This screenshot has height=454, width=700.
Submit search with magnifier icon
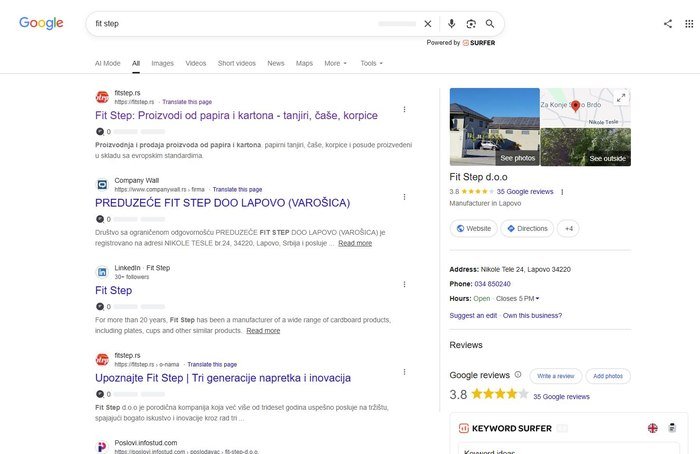(x=490, y=24)
